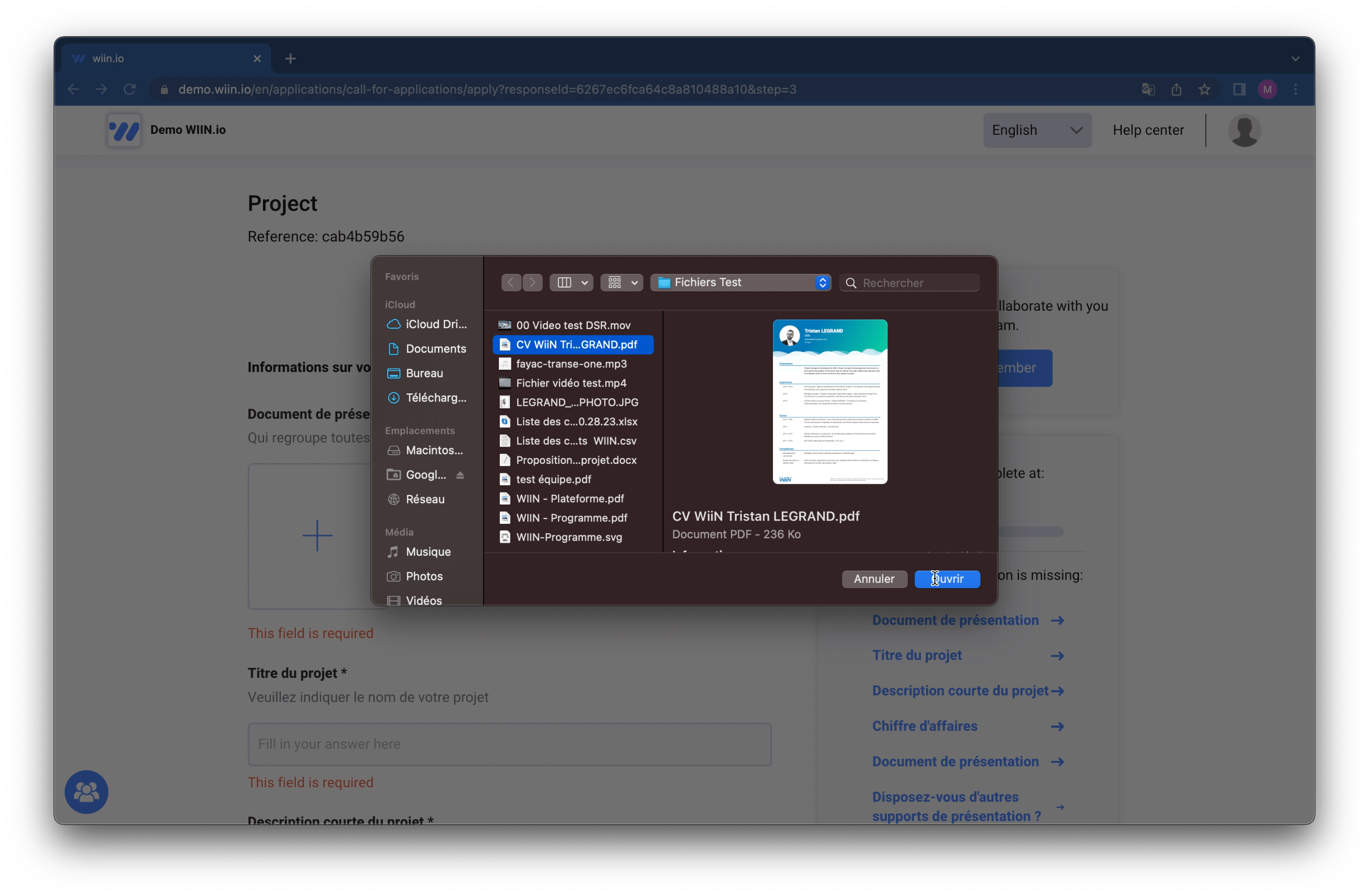Open the Chrome three-dot menu
This screenshot has width=1369, height=896.
pos(1296,89)
